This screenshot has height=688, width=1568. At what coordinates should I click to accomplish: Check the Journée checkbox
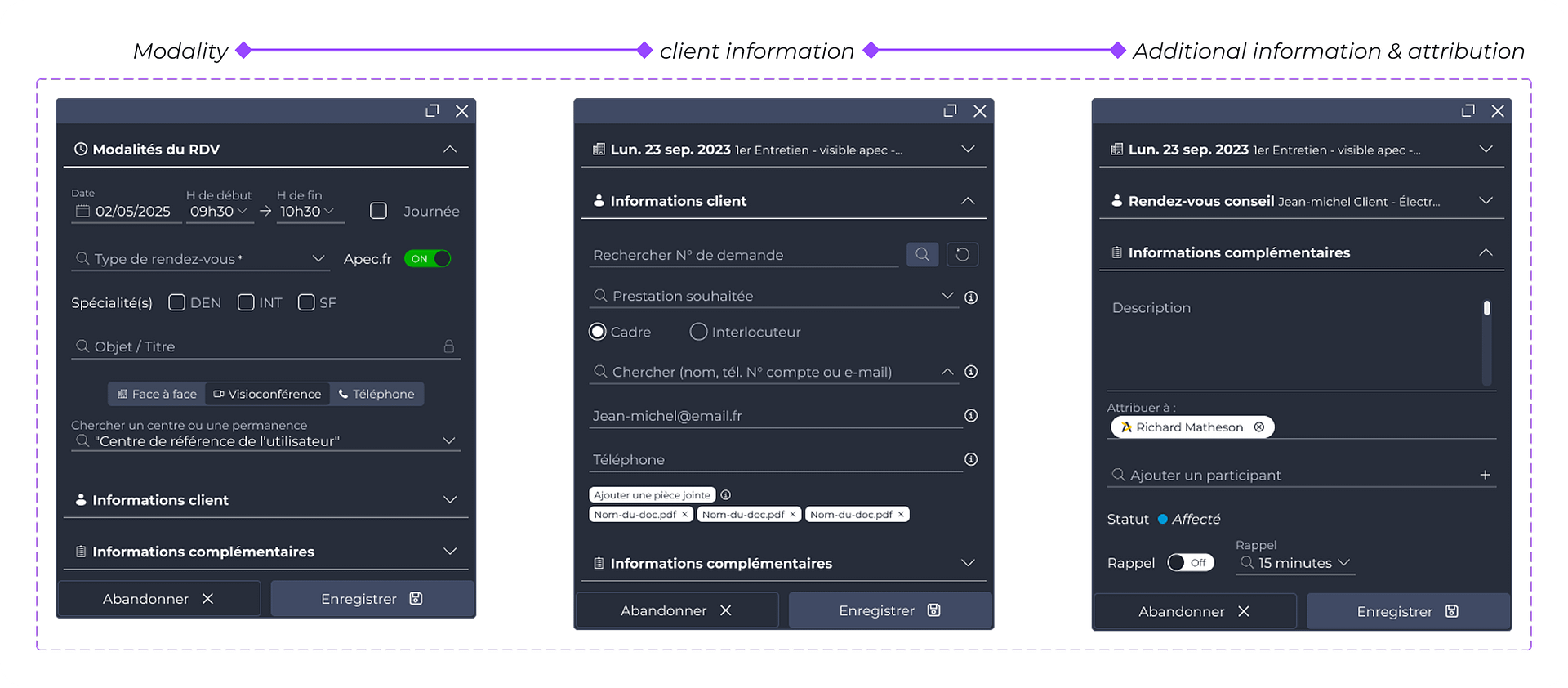[x=378, y=211]
